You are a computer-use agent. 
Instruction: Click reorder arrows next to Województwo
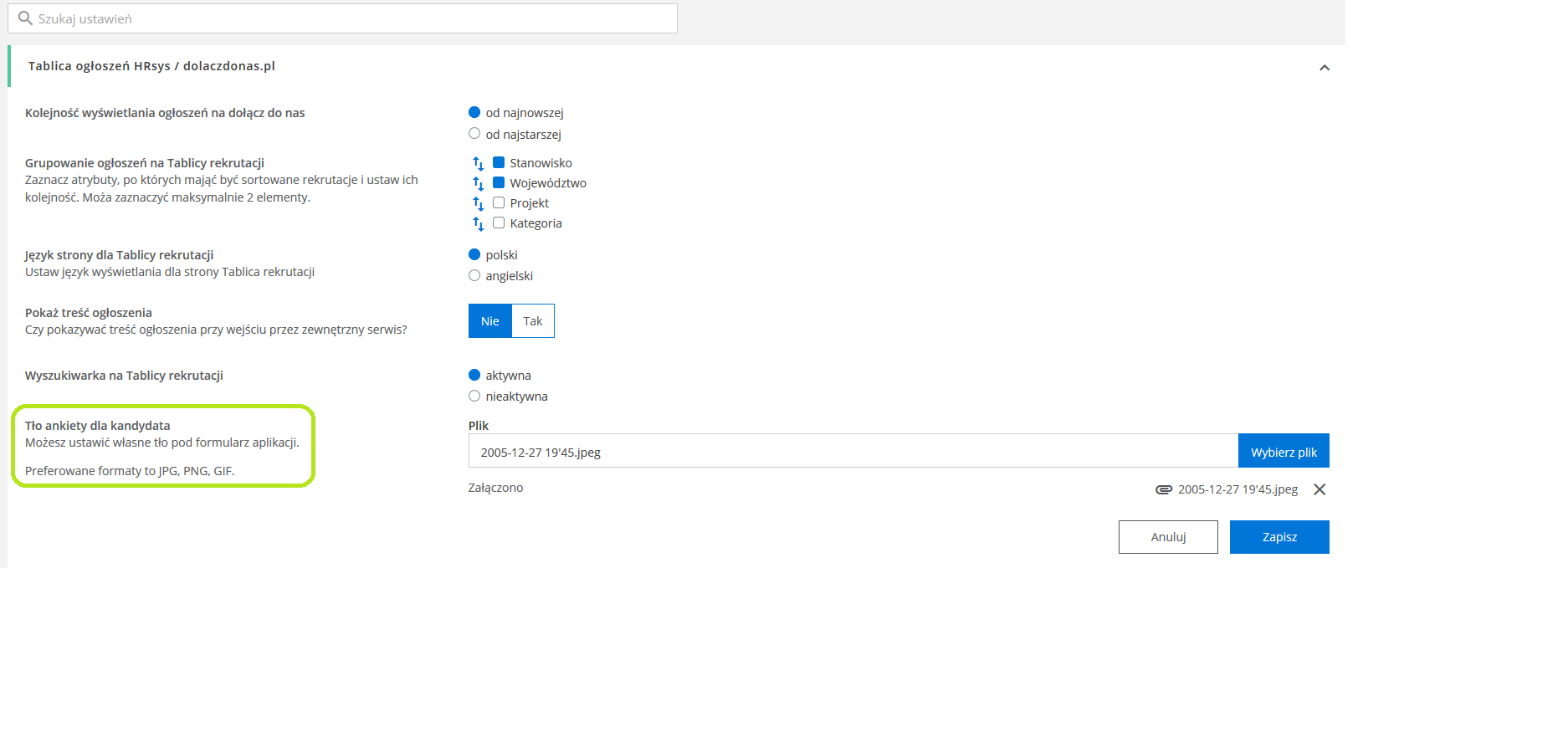pos(478,183)
